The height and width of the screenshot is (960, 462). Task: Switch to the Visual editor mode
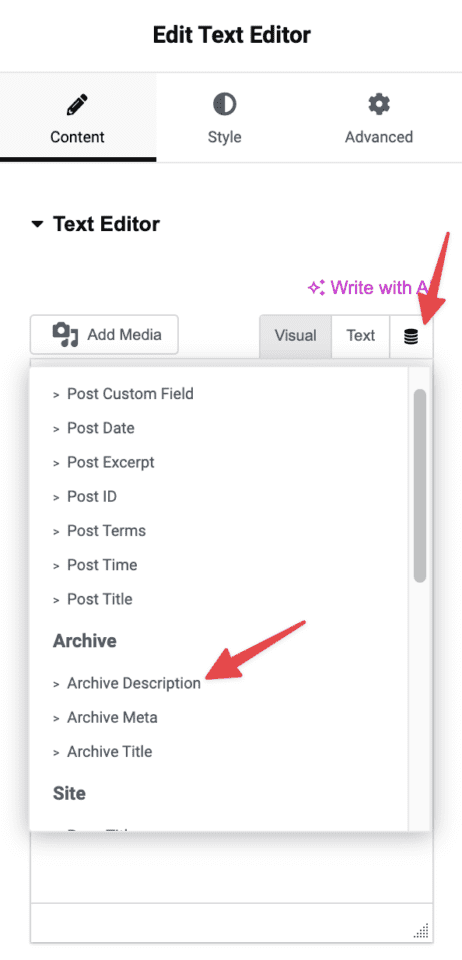296,336
